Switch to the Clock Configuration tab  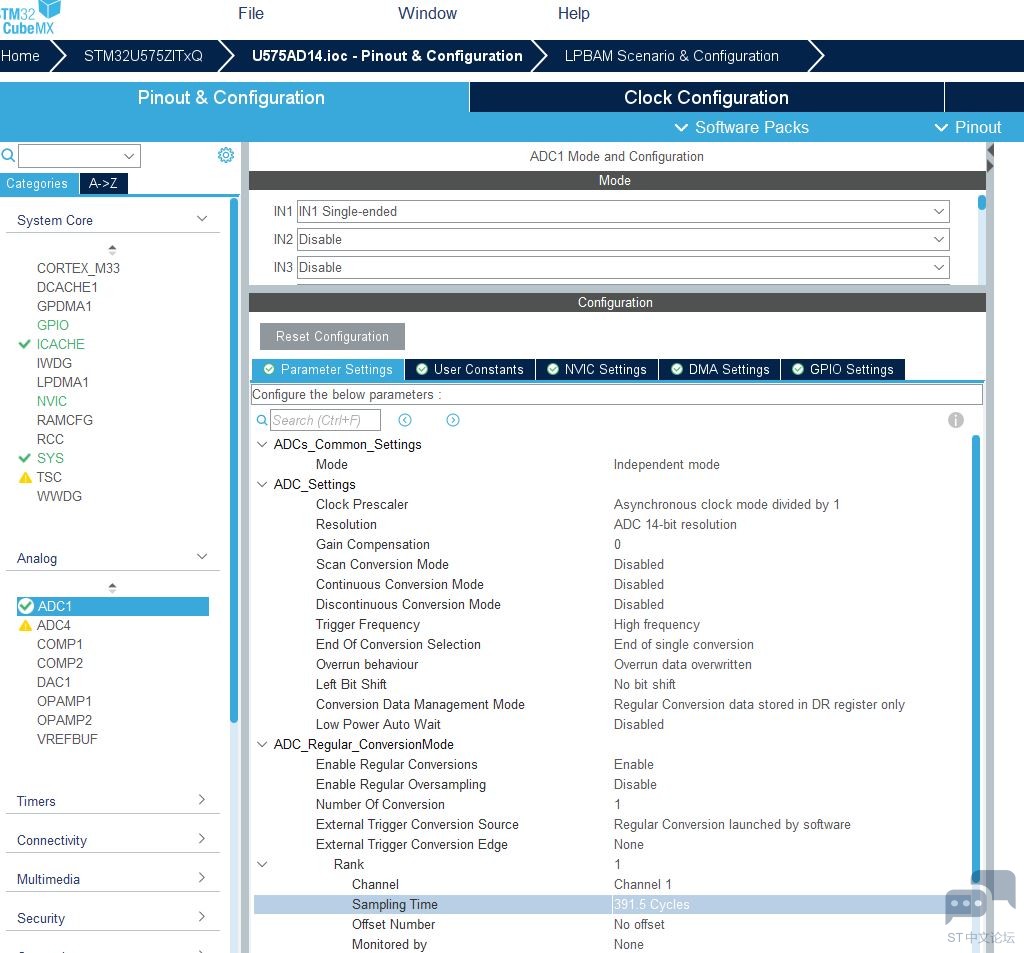(x=706, y=97)
